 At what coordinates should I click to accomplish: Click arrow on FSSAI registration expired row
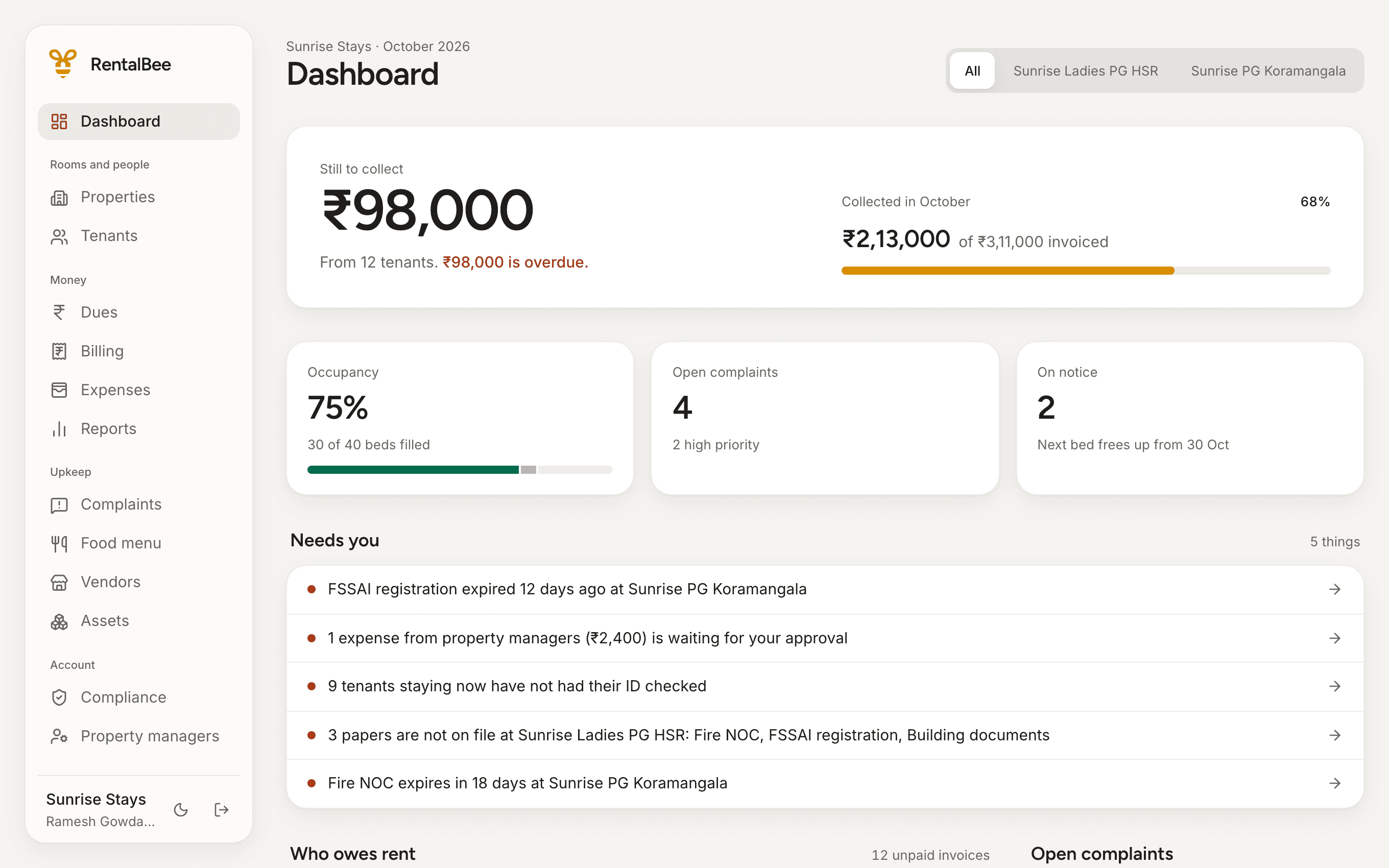coord(1335,590)
